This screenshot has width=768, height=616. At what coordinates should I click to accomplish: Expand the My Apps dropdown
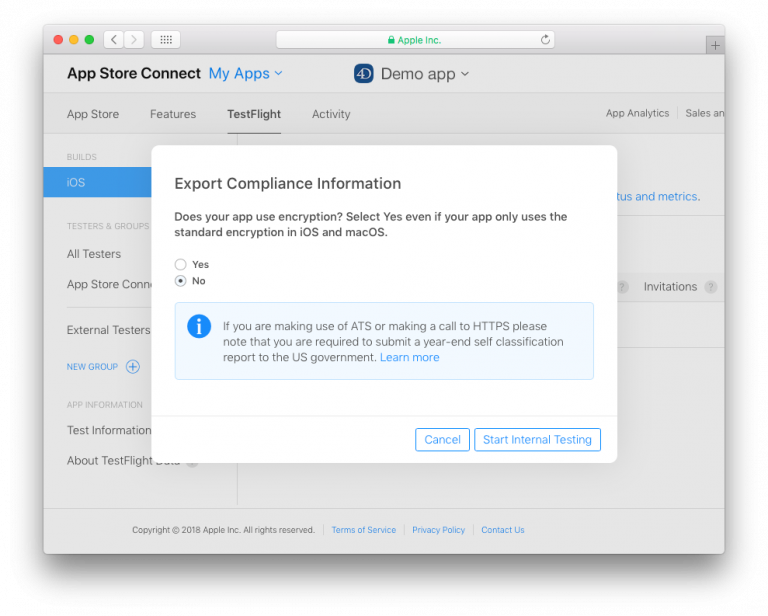[x=245, y=73]
